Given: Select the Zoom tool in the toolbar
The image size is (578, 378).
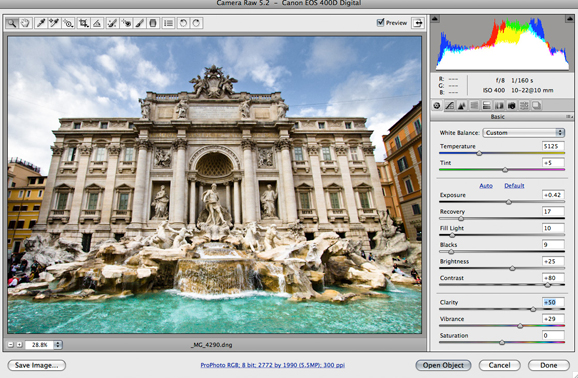Looking at the screenshot, I should point(12,23).
